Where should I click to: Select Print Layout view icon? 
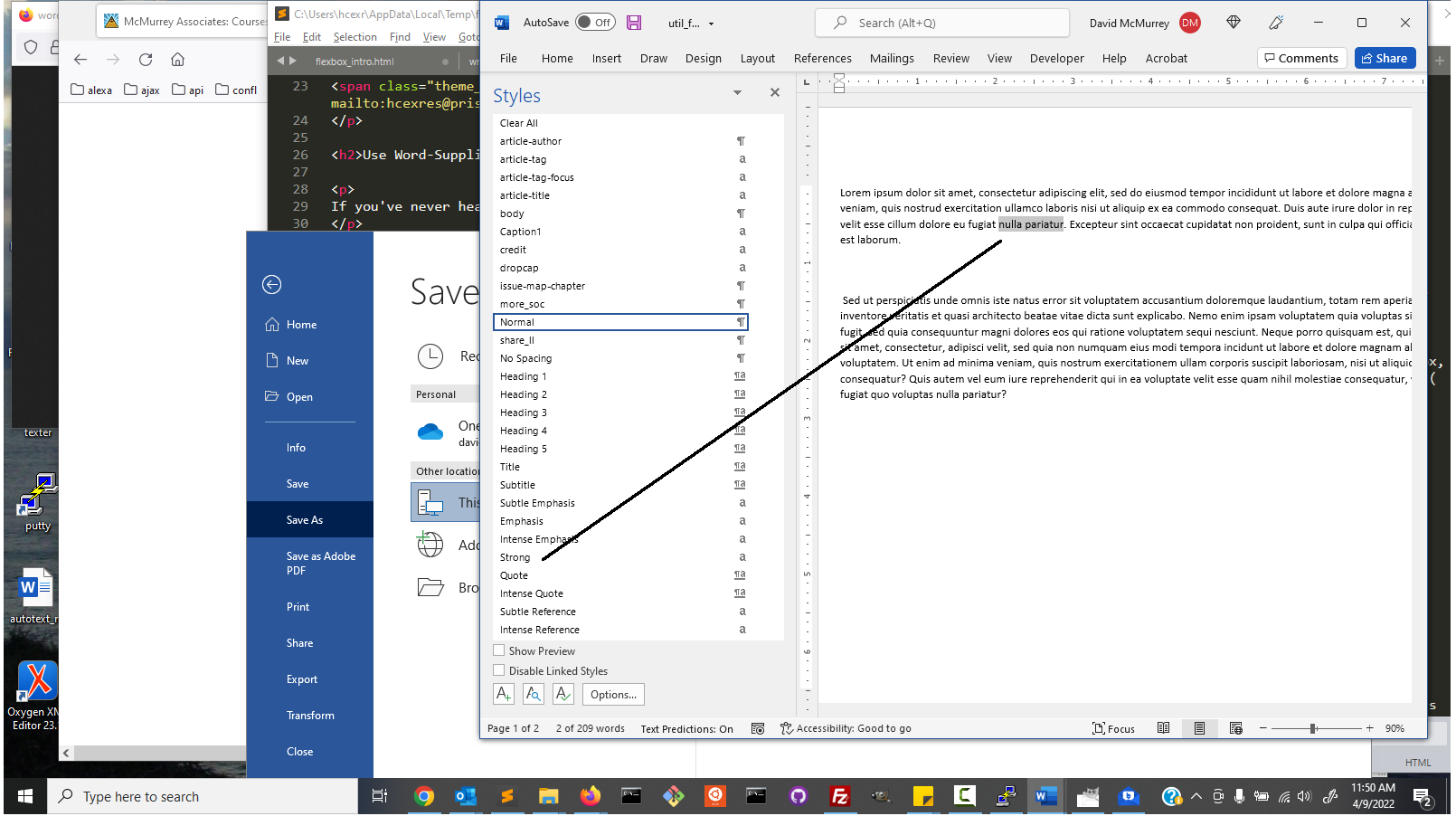click(x=1199, y=728)
